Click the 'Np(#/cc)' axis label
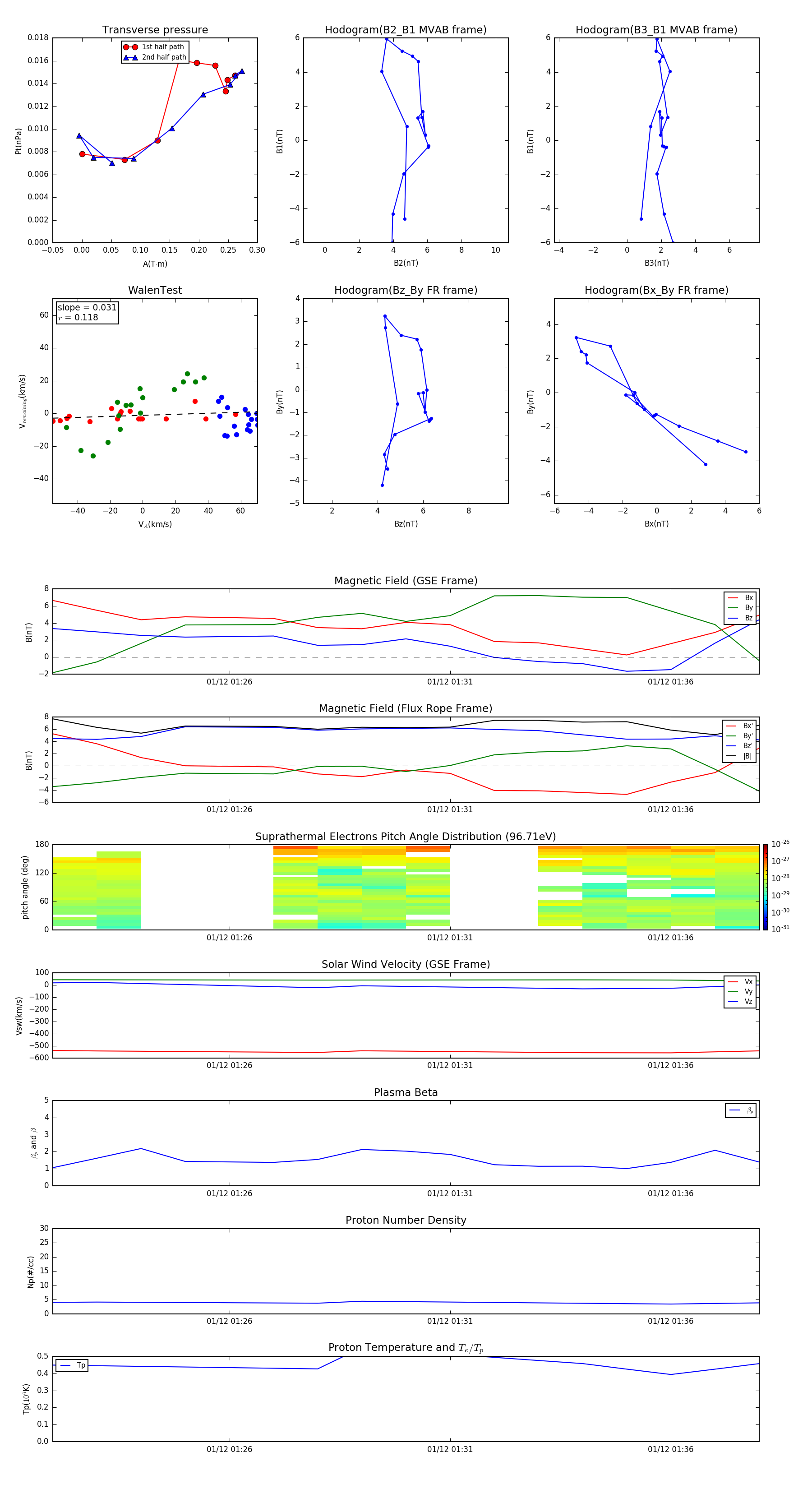 tap(31, 1272)
